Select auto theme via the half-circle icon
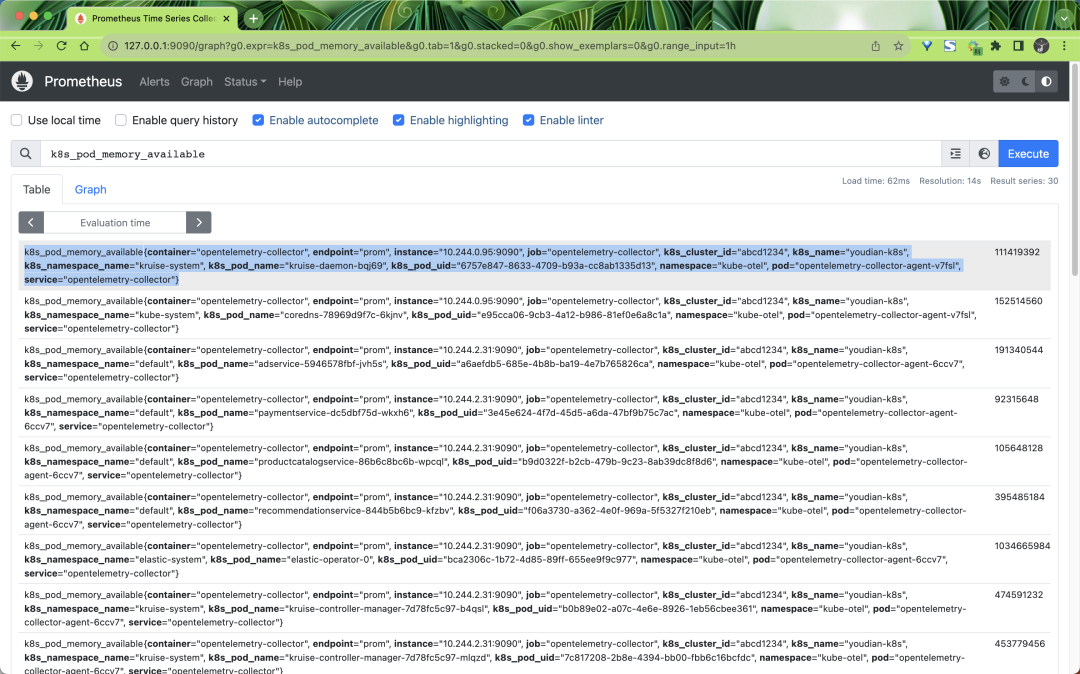 point(1048,82)
